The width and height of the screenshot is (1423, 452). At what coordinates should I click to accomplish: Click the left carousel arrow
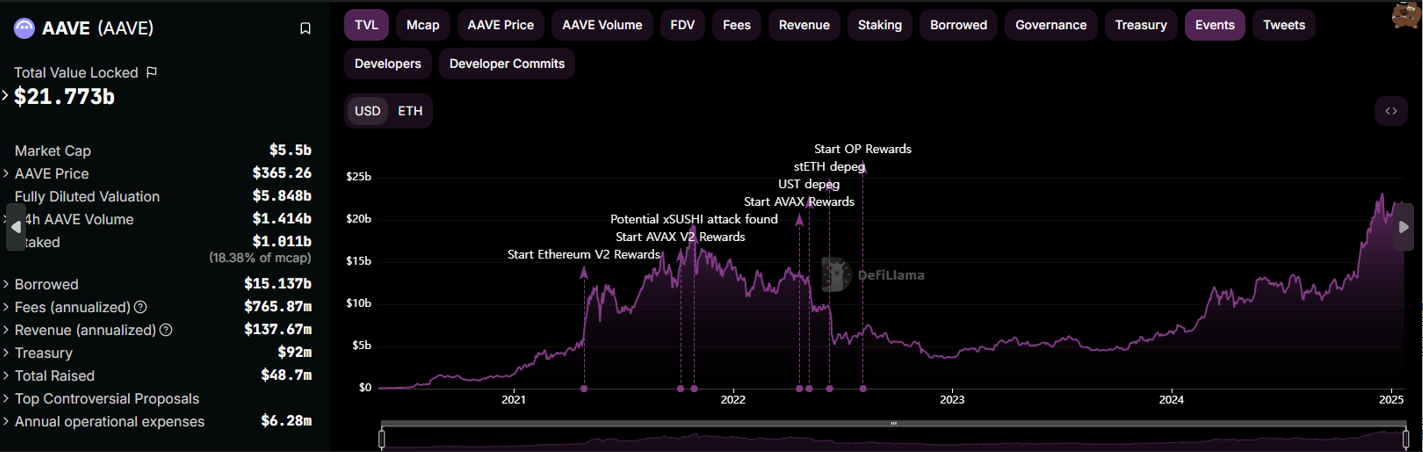point(15,227)
